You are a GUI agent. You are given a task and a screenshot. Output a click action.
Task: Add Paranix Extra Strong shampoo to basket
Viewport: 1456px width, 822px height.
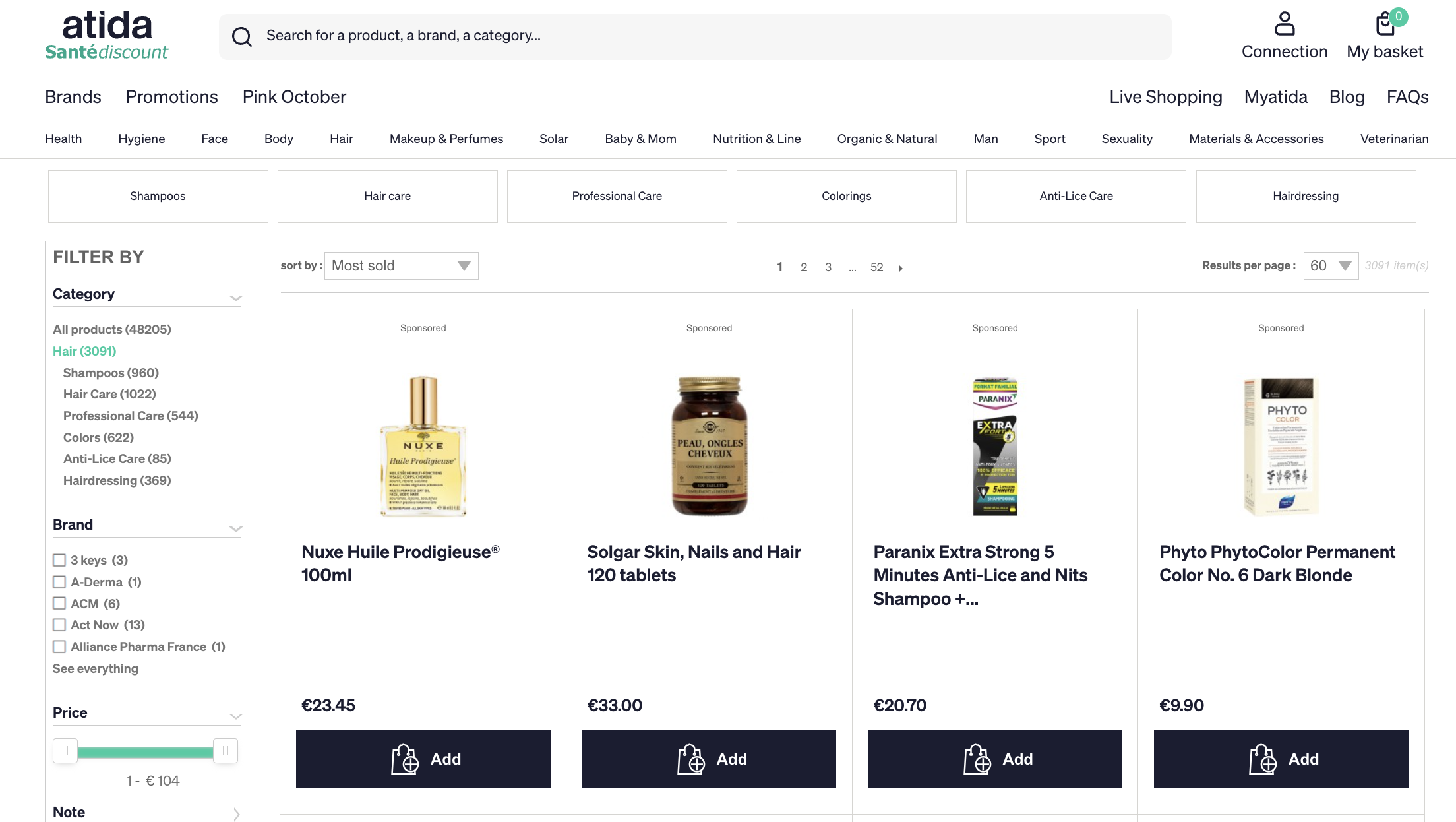click(x=995, y=759)
